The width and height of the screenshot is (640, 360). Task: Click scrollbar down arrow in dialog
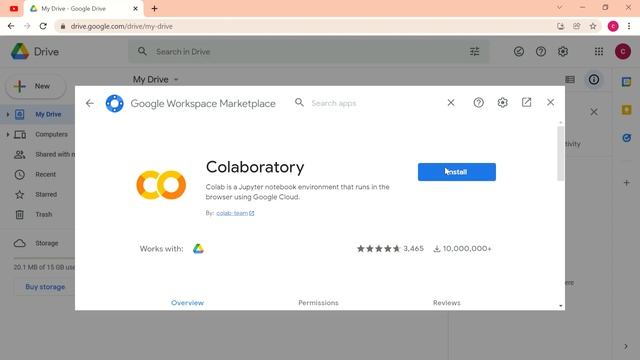coord(560,306)
